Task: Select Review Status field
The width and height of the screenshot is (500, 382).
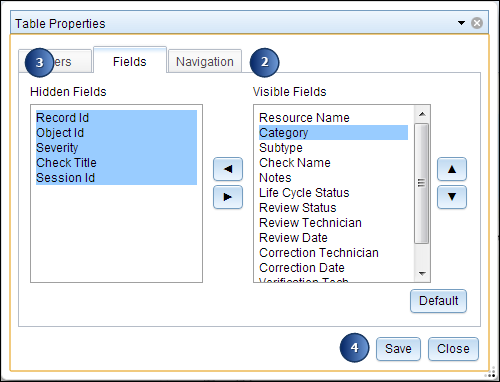Action: point(333,208)
